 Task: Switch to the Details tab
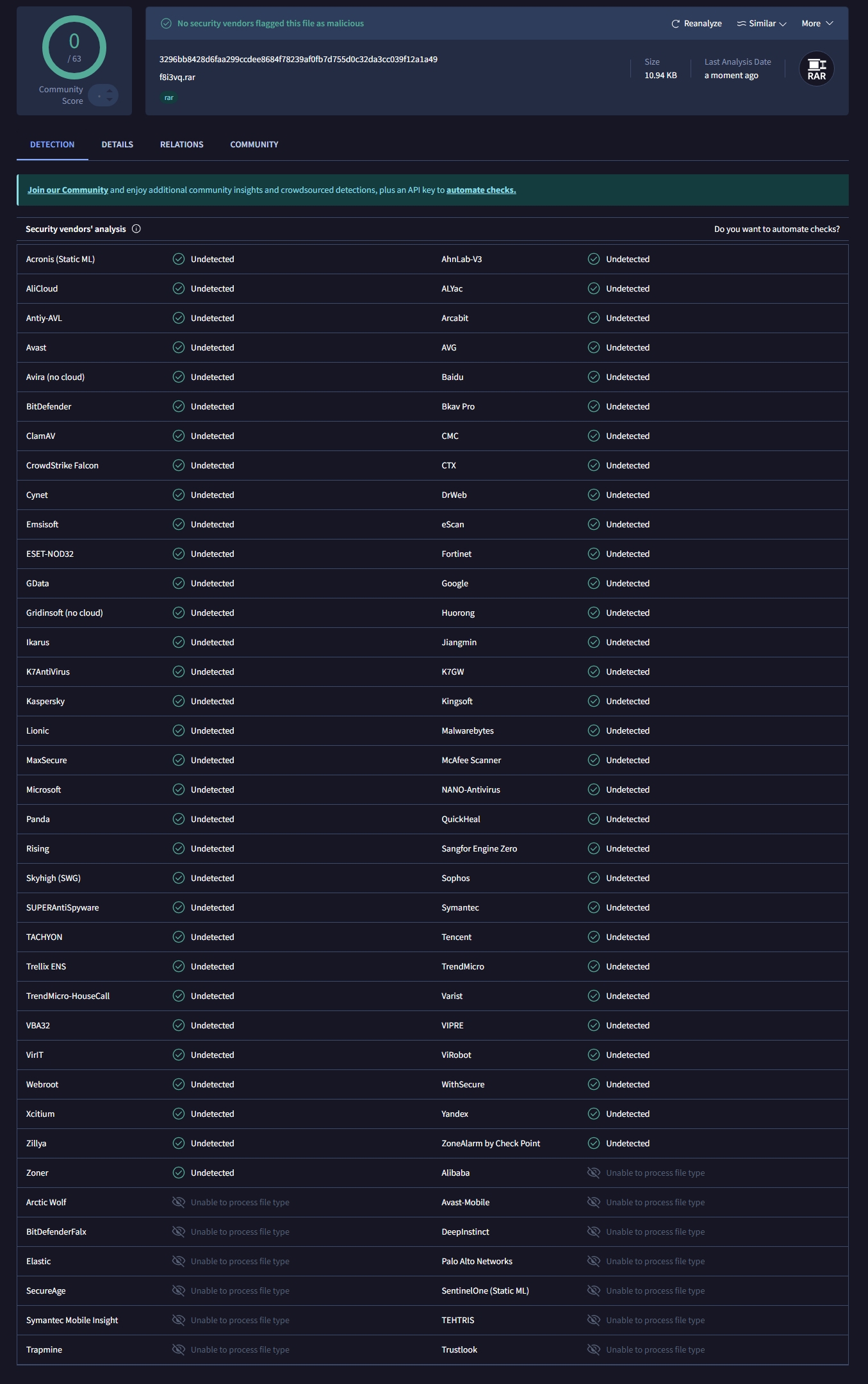click(x=117, y=145)
